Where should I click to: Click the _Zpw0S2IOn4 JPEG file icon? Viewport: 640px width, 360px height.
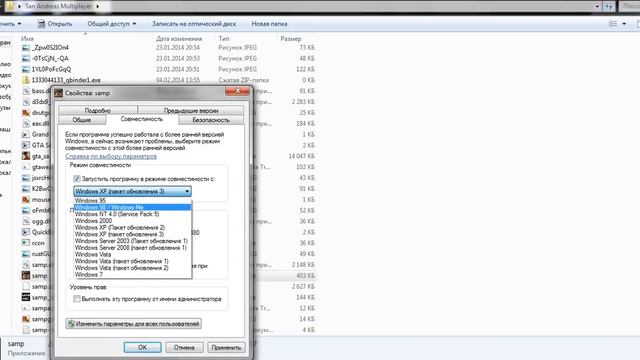(26, 47)
